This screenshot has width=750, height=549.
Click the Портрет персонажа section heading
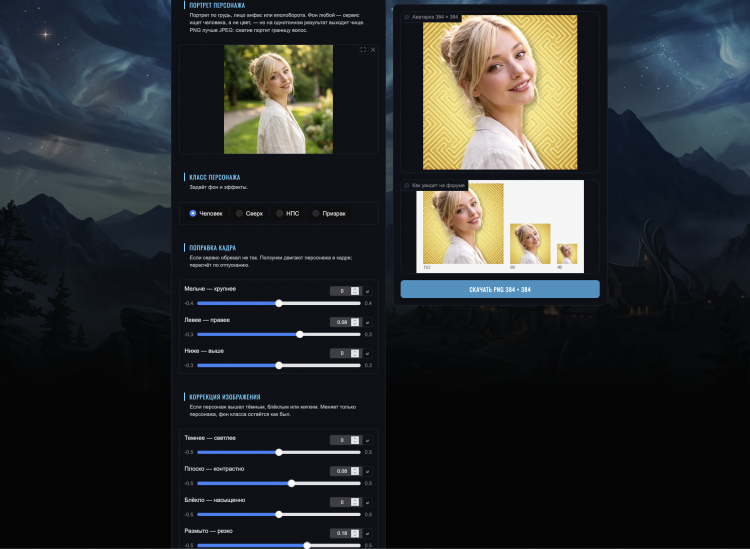[217, 5]
